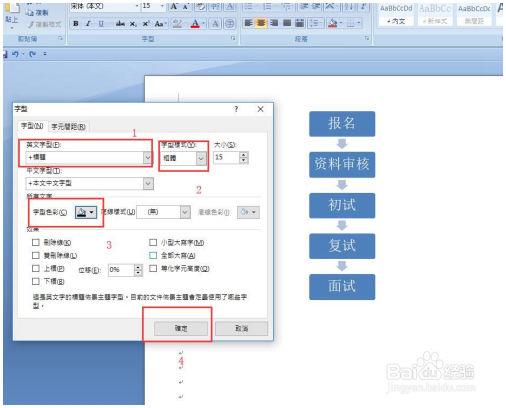Click the red font color A icon
The width and height of the screenshot is (506, 408).
click(x=196, y=24)
